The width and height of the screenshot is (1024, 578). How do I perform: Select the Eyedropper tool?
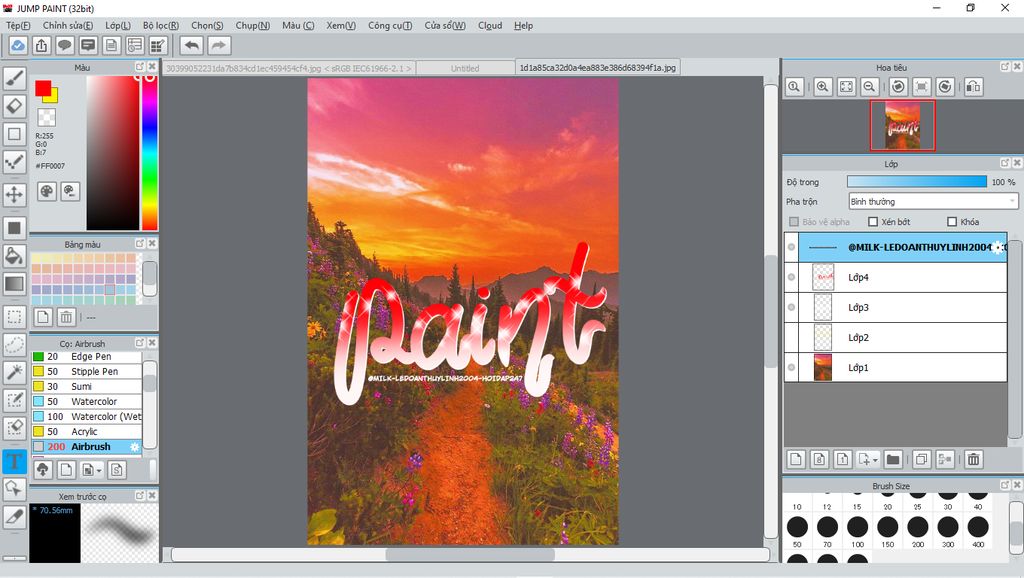tap(14, 516)
